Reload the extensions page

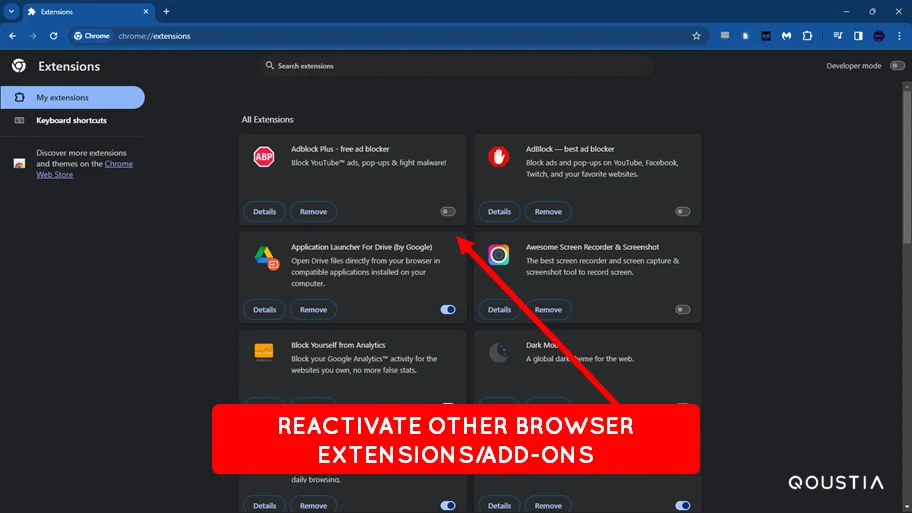click(54, 36)
